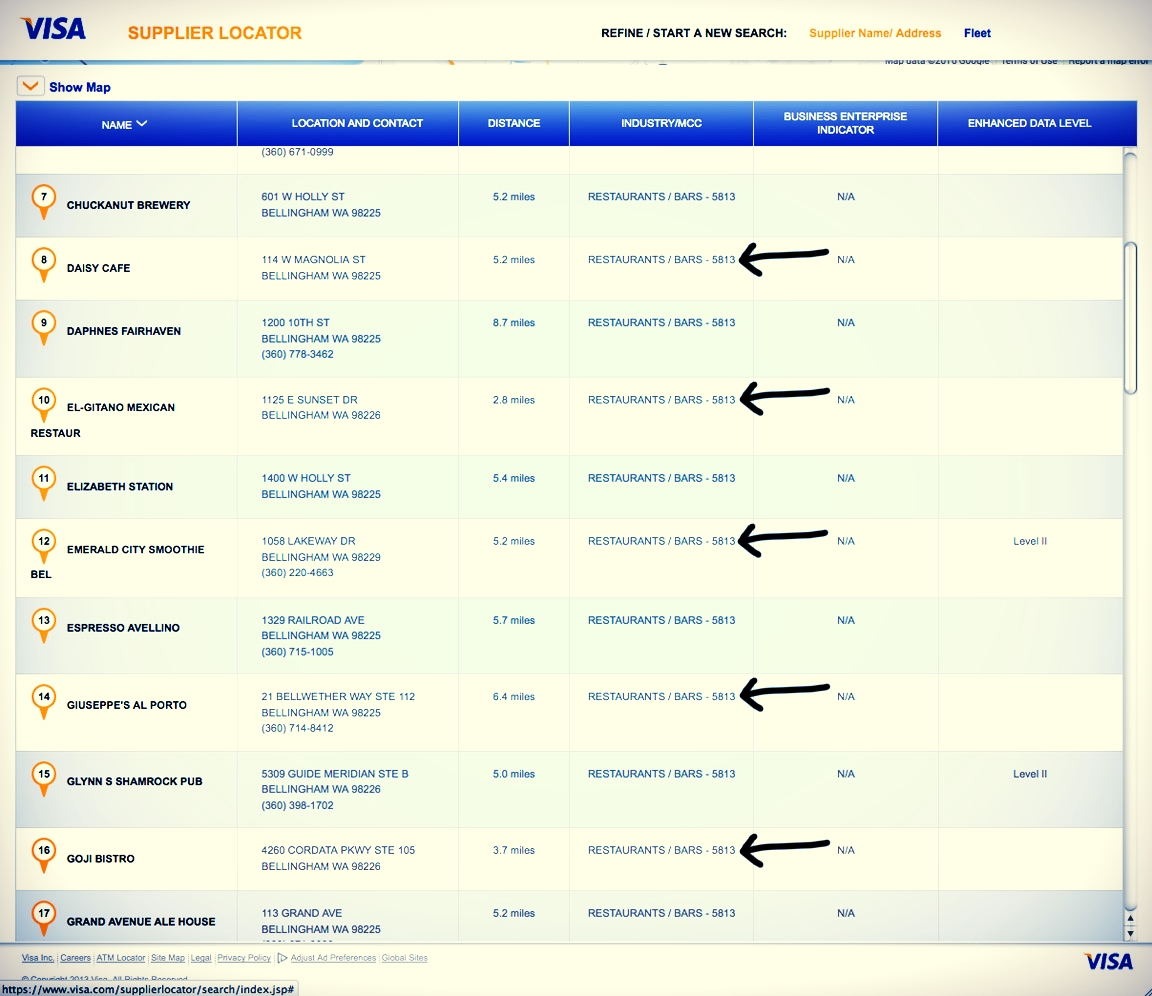Open the Site Map footer link
The width and height of the screenshot is (1152, 996).
(168, 958)
